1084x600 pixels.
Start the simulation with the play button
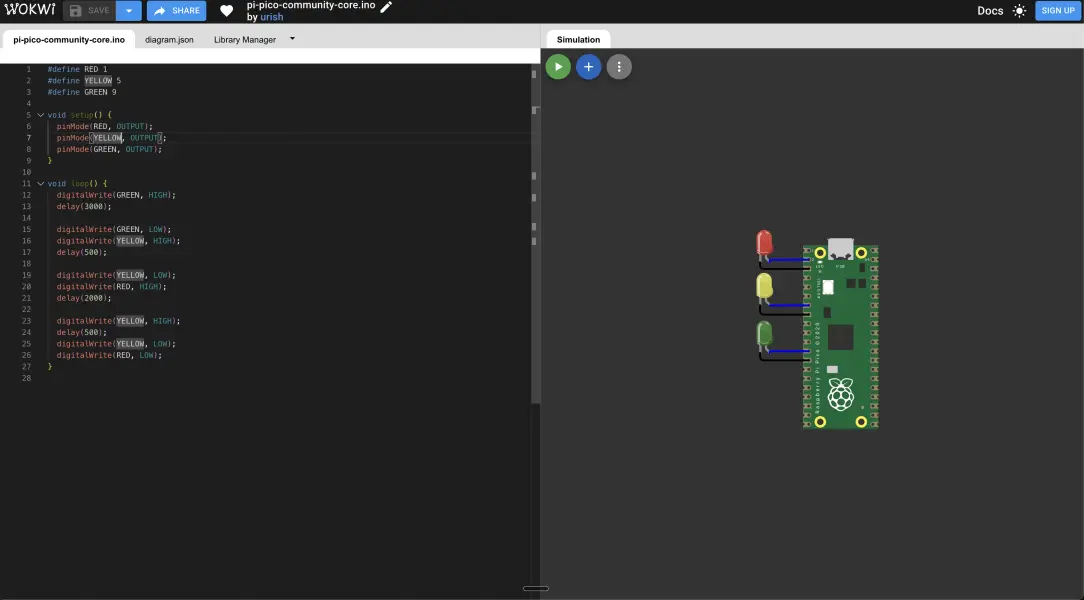pyautogui.click(x=558, y=66)
